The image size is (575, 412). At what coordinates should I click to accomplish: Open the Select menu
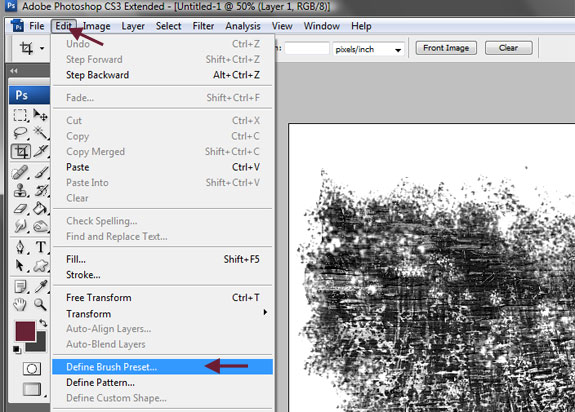169,26
